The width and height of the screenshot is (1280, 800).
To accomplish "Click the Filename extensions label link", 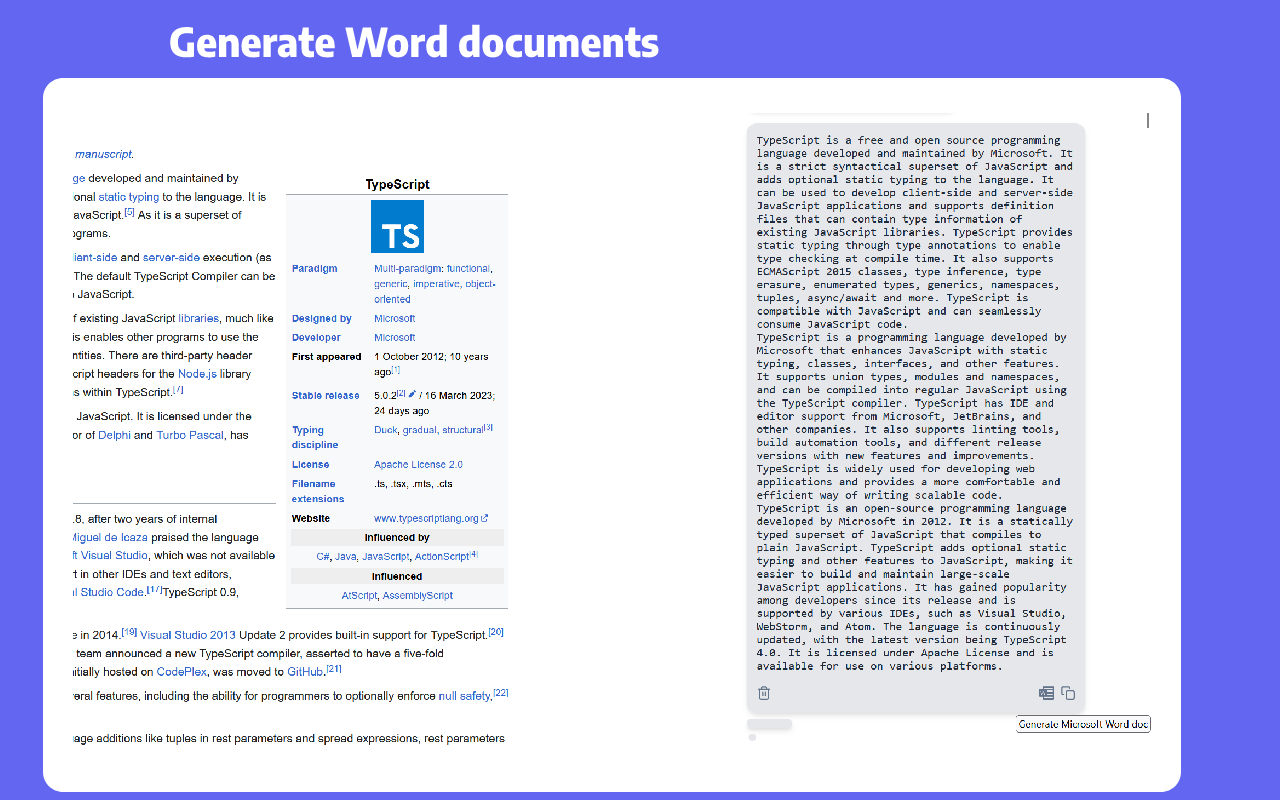I will [x=318, y=491].
